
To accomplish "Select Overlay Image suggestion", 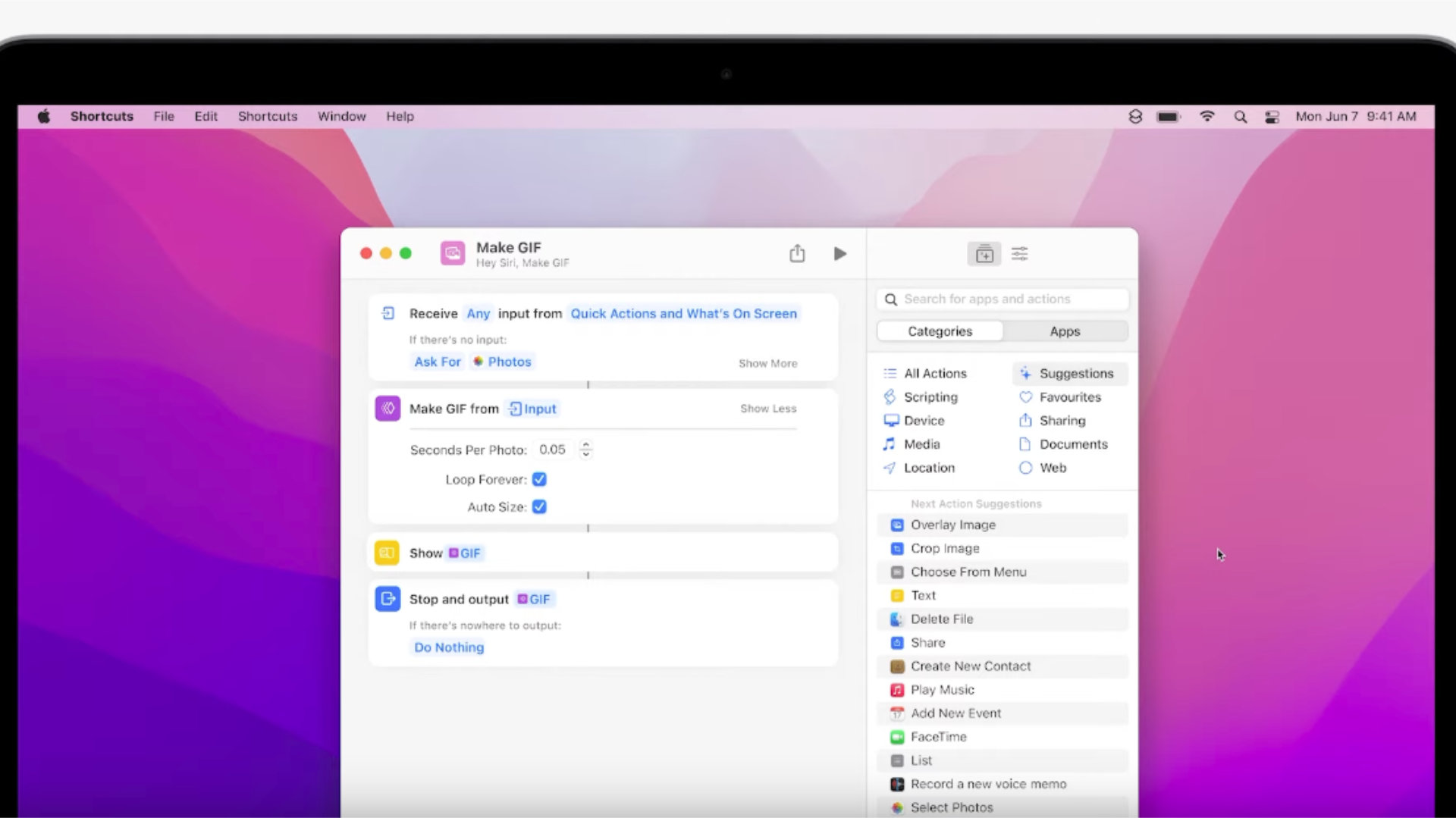I will (x=1003, y=525).
